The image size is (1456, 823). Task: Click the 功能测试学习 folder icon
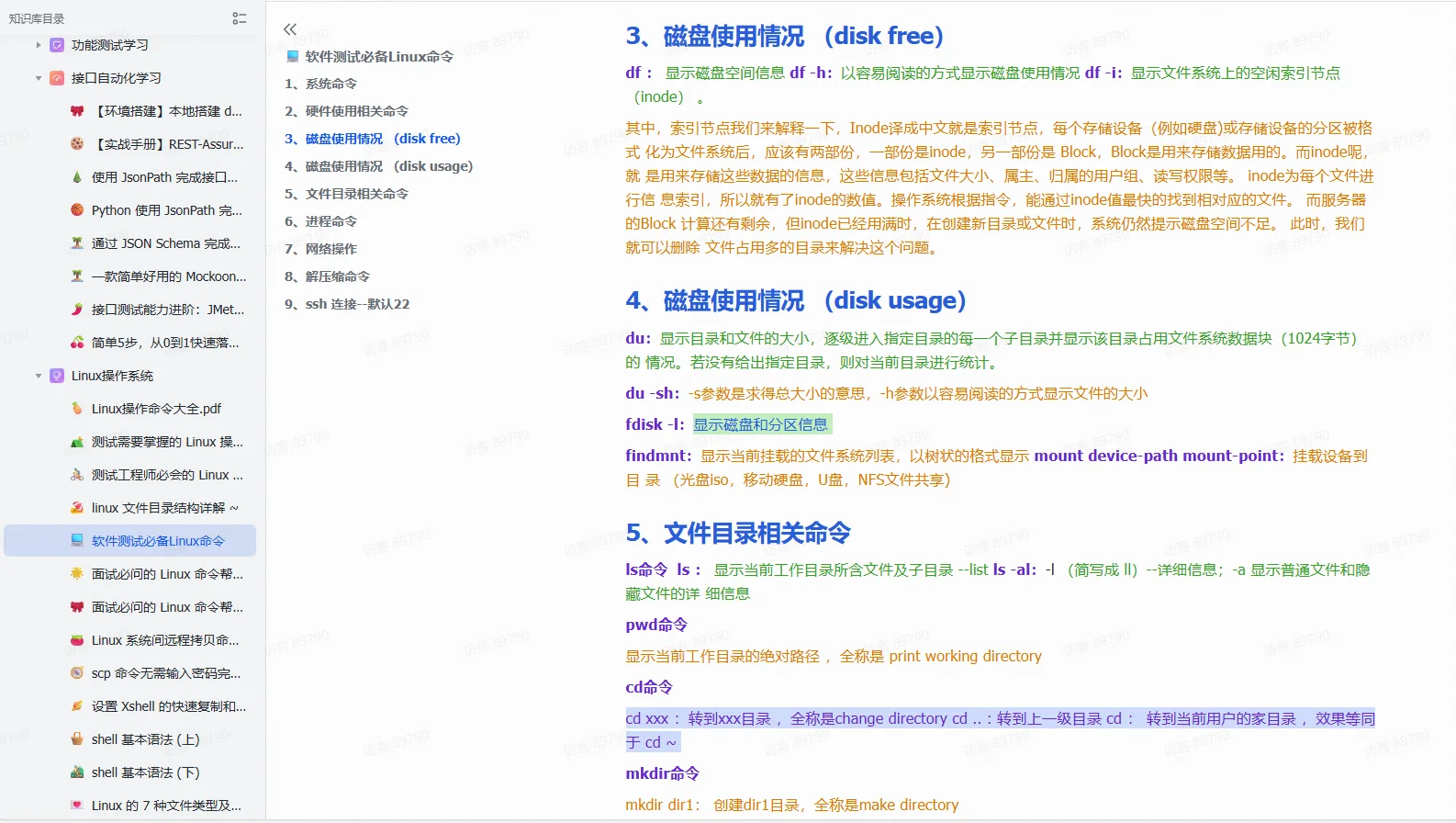[x=57, y=45]
